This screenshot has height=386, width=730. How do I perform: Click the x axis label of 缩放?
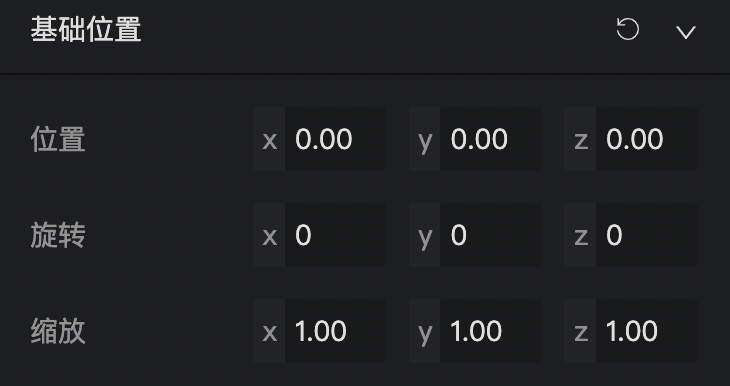(x=269, y=331)
